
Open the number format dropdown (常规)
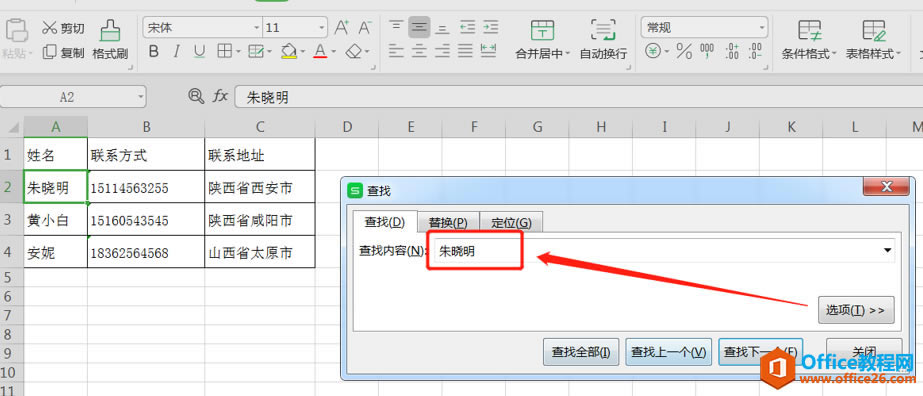[x=762, y=28]
